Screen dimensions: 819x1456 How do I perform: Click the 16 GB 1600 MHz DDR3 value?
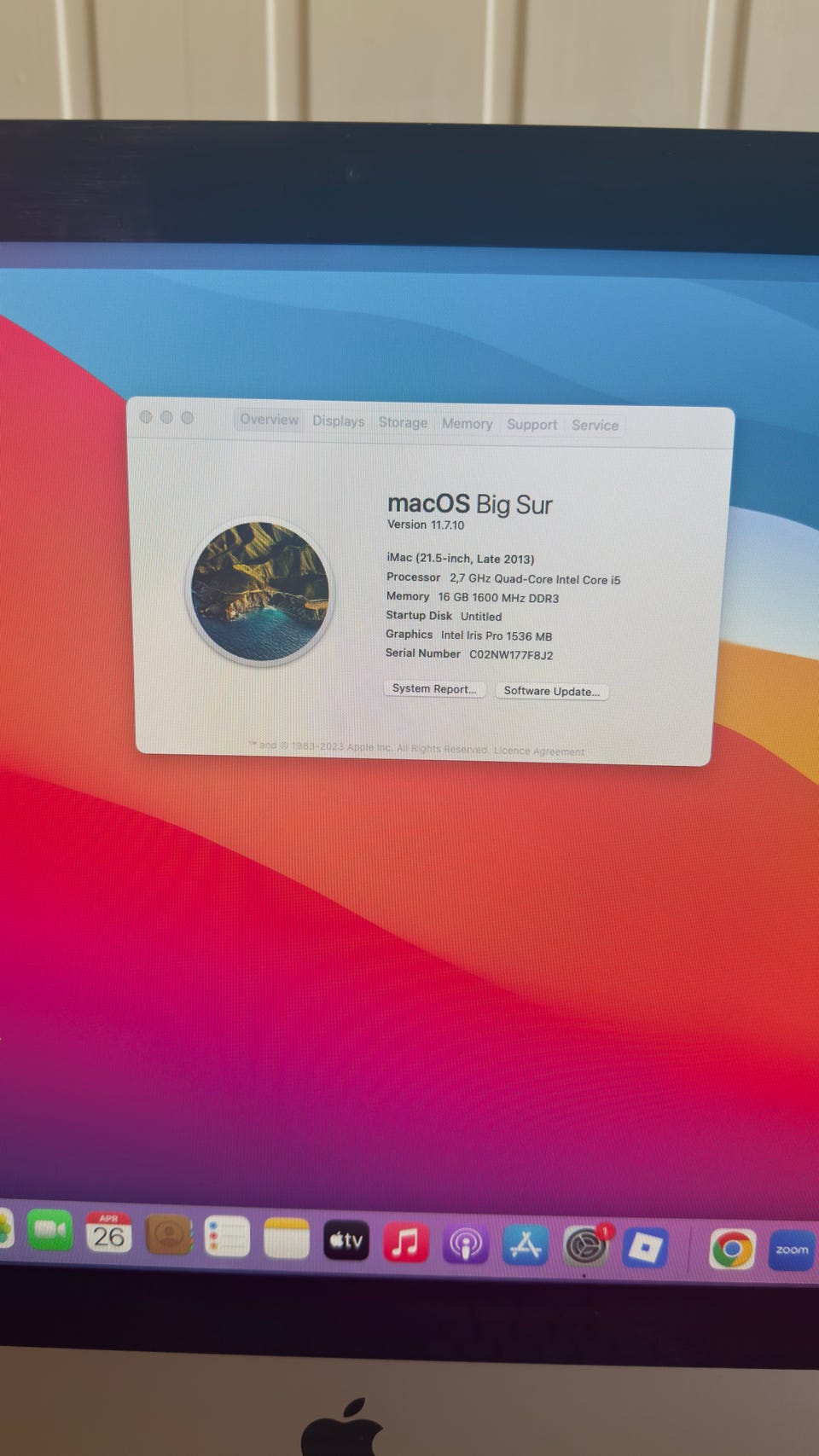point(498,598)
